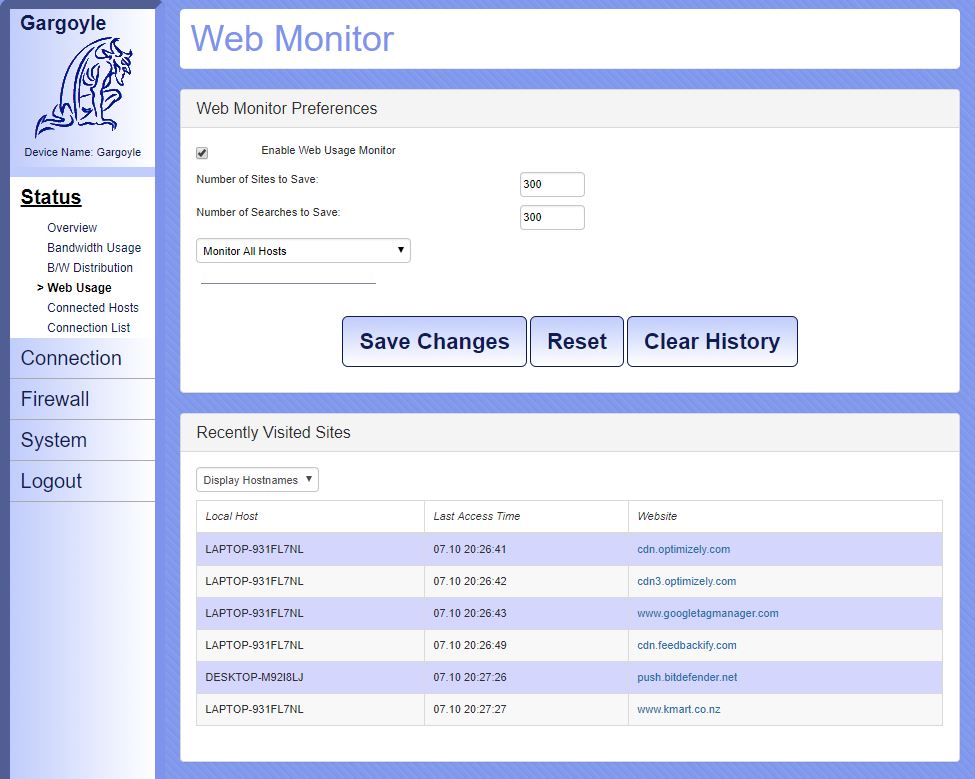Focus the Number of Searches to Save field
Image resolution: width=975 pixels, height=779 pixels.
[x=552, y=217]
